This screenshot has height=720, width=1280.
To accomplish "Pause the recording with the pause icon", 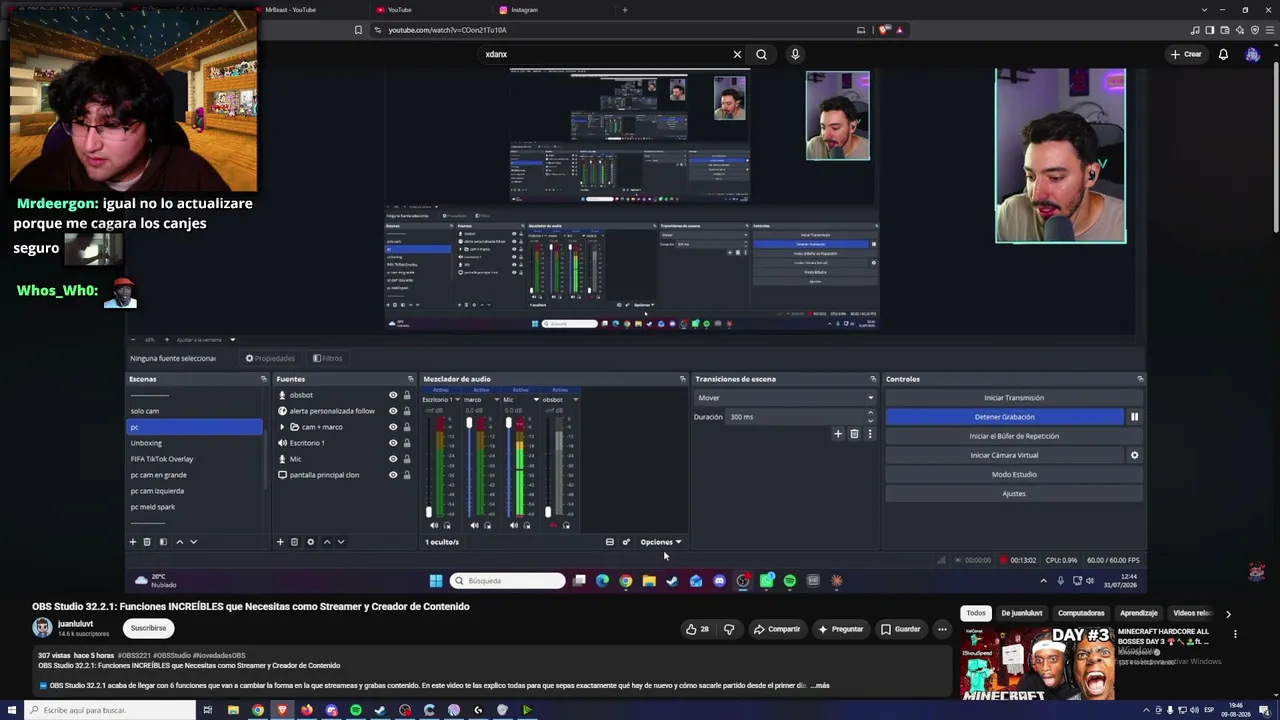I will click(1134, 417).
